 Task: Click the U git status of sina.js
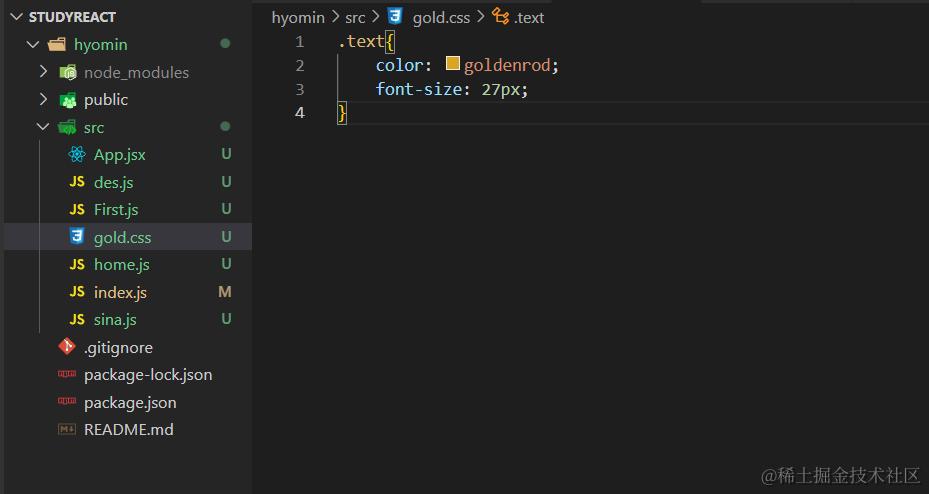pyautogui.click(x=226, y=319)
